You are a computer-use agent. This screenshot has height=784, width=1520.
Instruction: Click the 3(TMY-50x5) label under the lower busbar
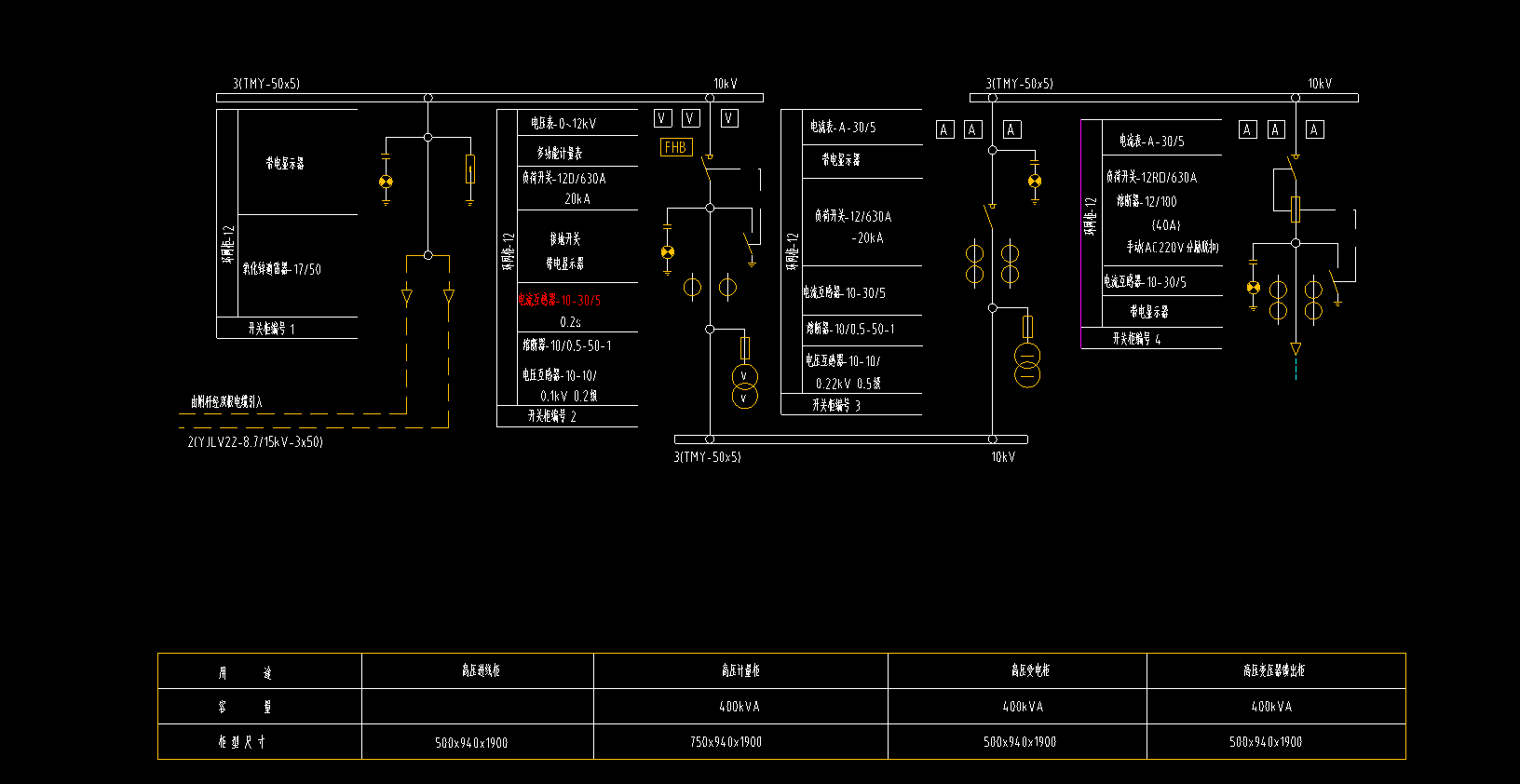[x=708, y=457]
